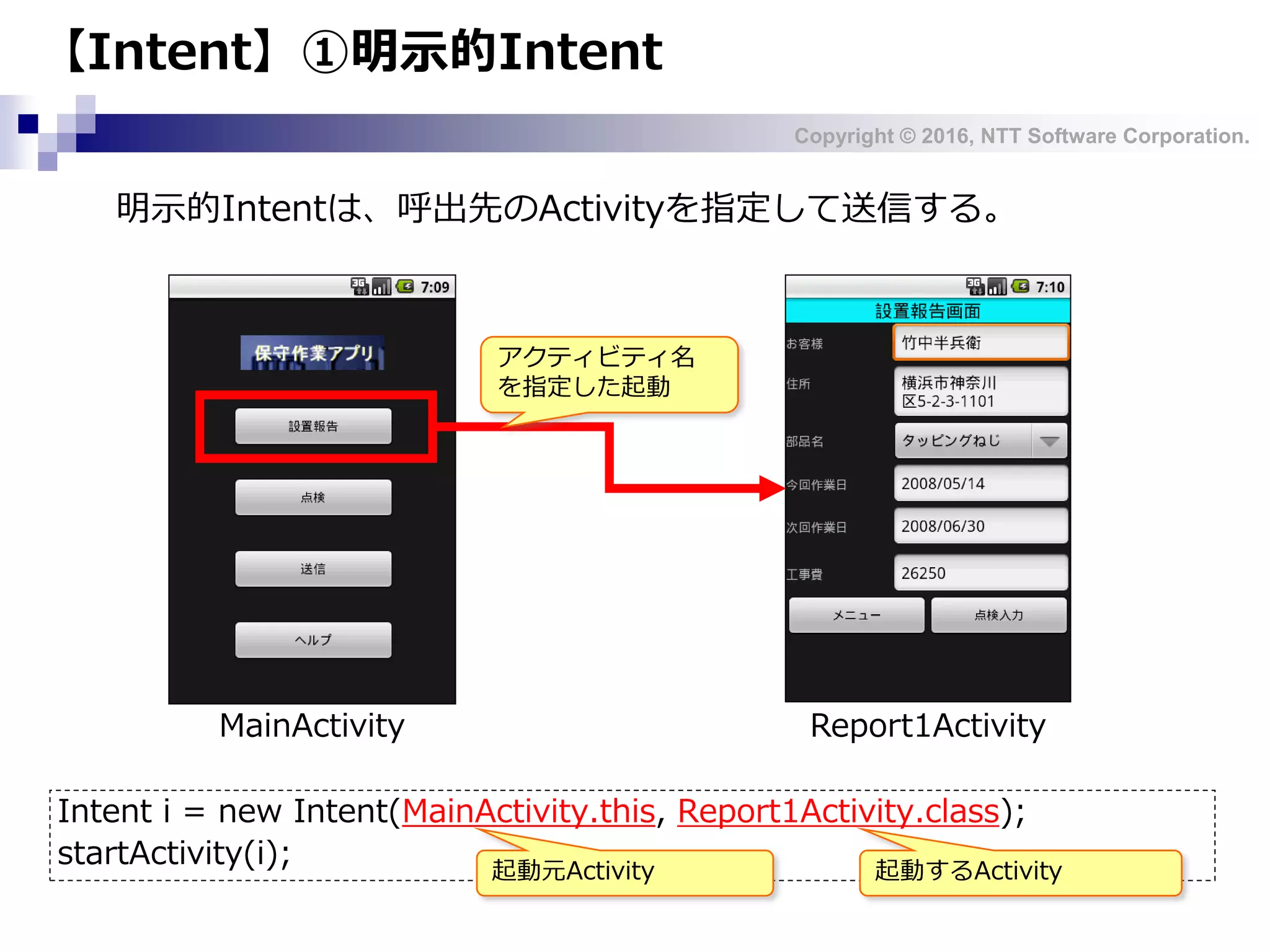The height and width of the screenshot is (952, 1270).
Task: Click the signal strength icon in Report1Activity status bar
Action: coord(997,286)
